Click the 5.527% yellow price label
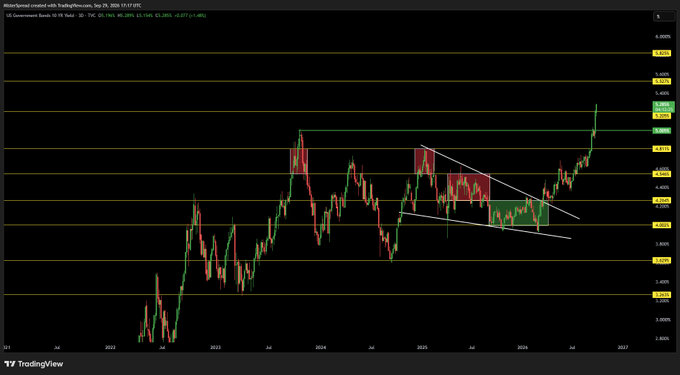The width and height of the screenshot is (680, 375). [661, 81]
